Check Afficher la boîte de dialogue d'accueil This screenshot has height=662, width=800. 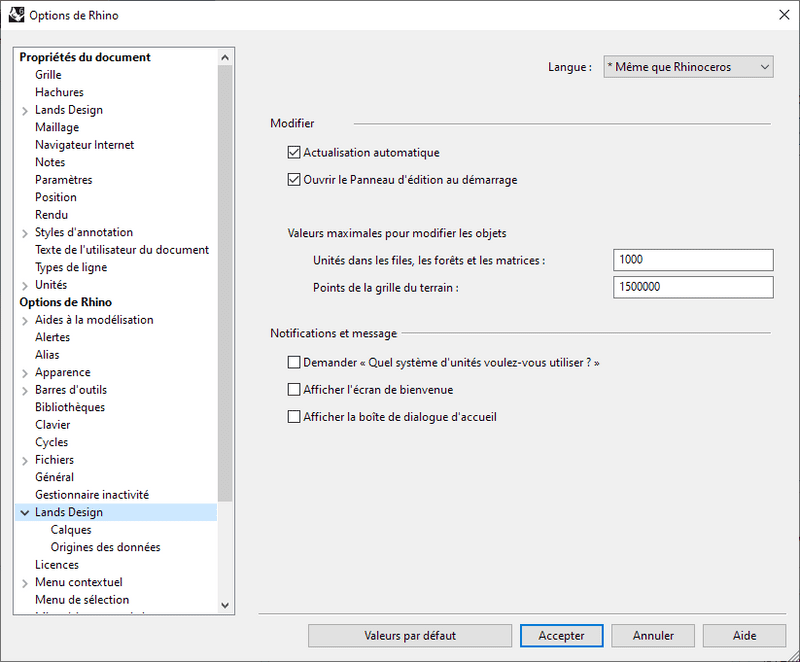(294, 417)
